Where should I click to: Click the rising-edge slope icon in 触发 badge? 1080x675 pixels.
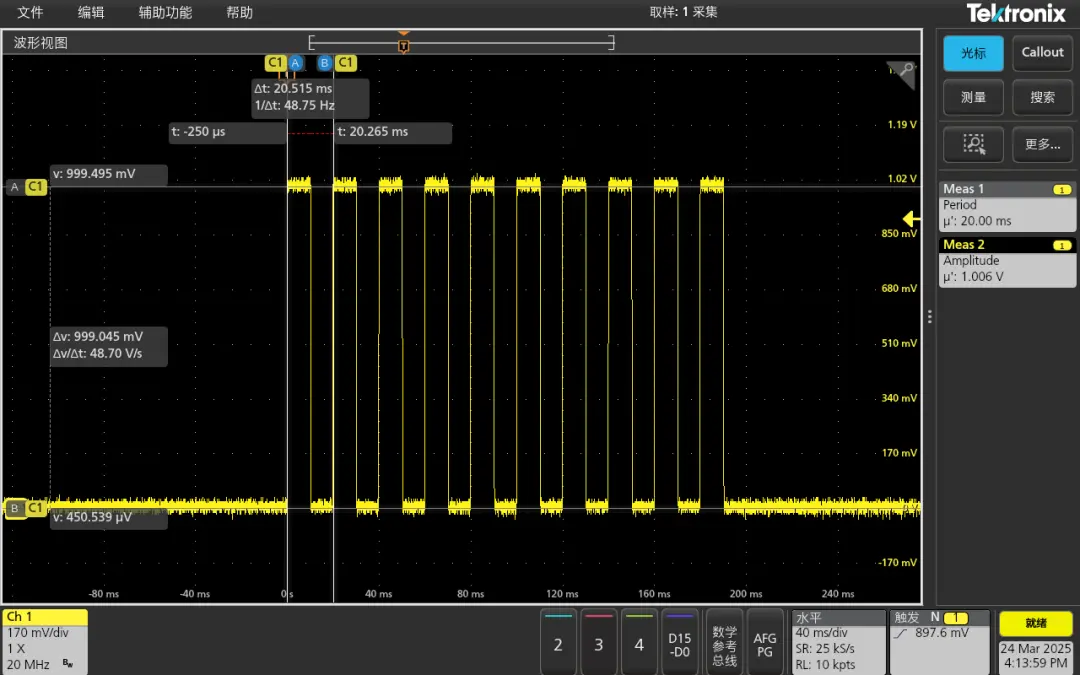pyautogui.click(x=901, y=634)
